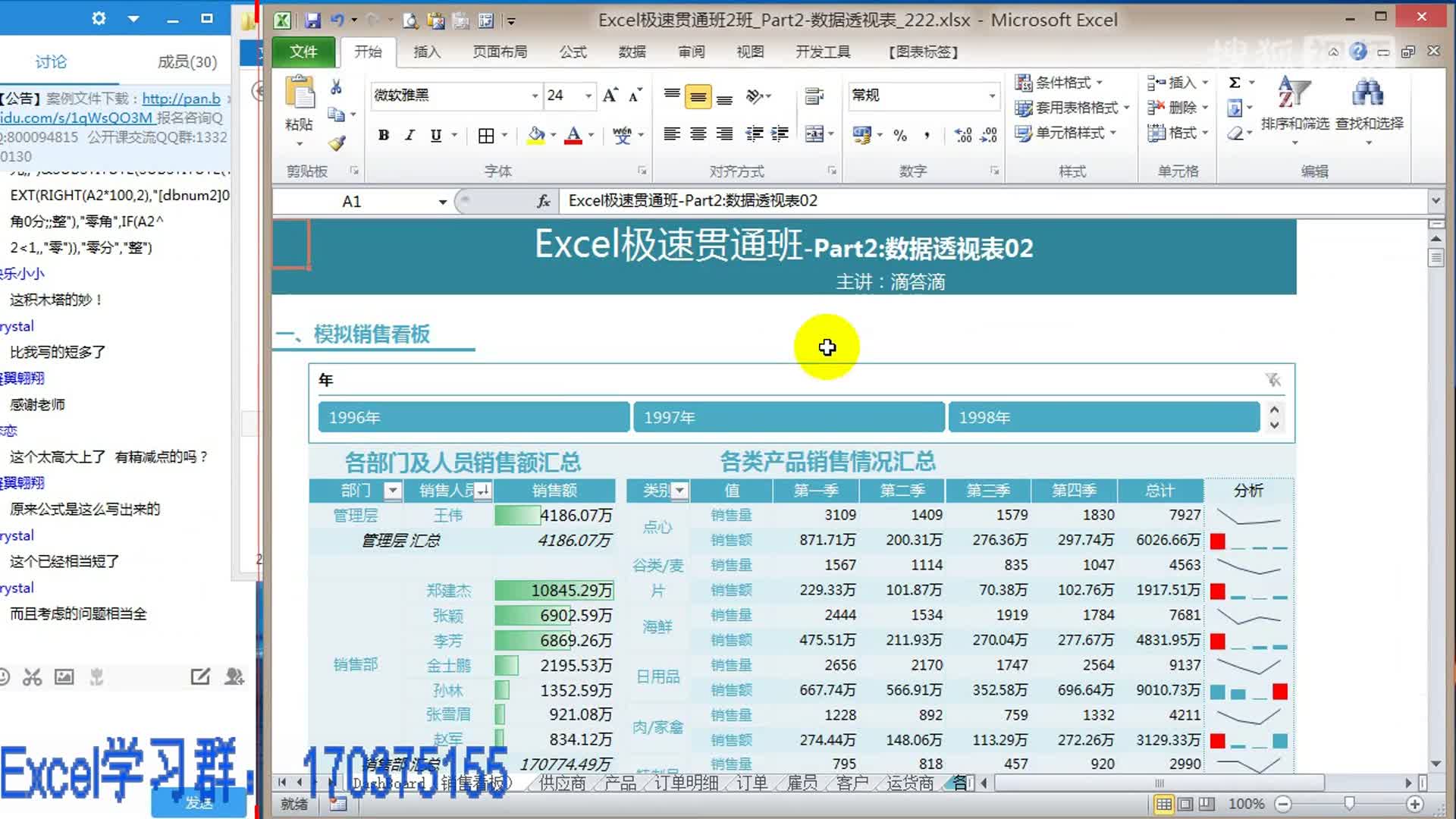Screen dimensions: 1456x819
Task: Open the 供应商 sheet tab
Action: (x=562, y=783)
